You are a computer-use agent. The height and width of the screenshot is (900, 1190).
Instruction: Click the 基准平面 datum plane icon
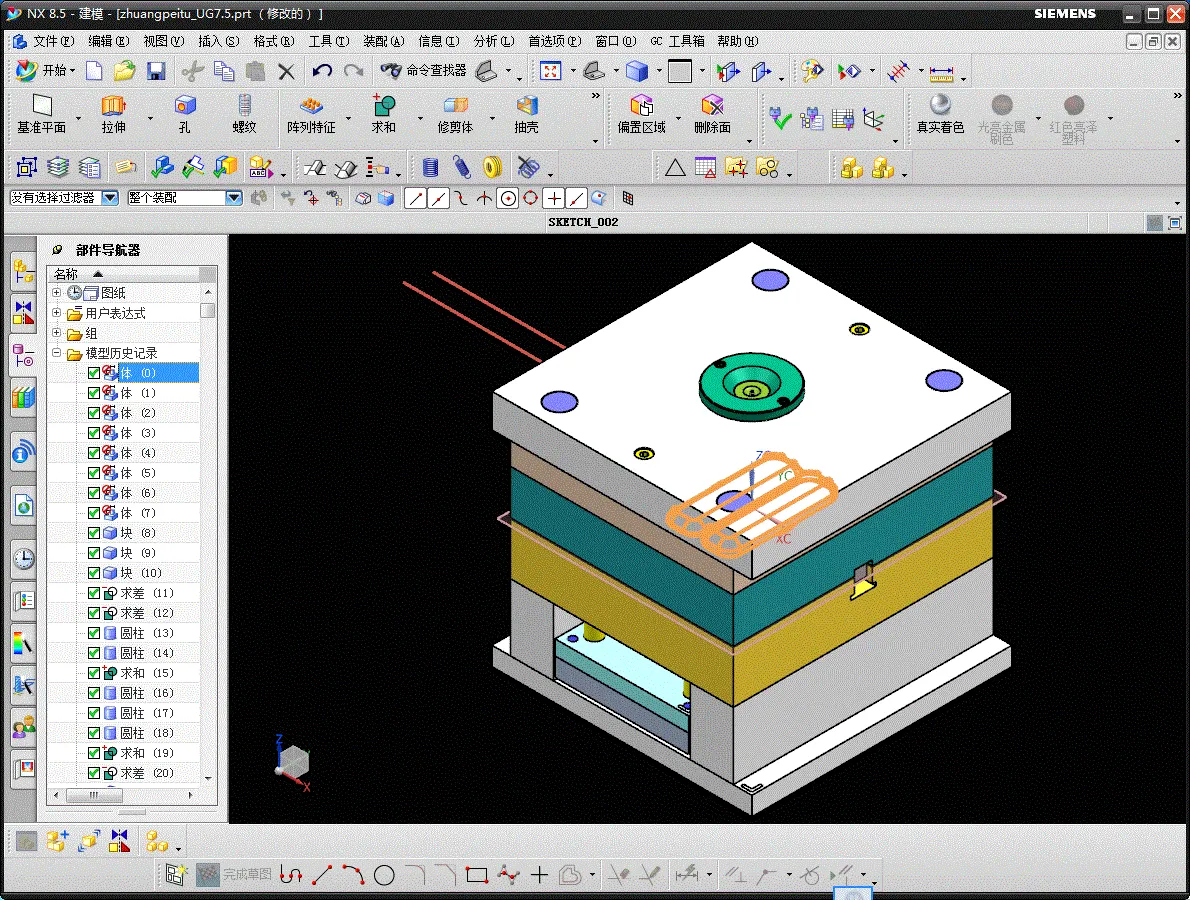coord(41,106)
